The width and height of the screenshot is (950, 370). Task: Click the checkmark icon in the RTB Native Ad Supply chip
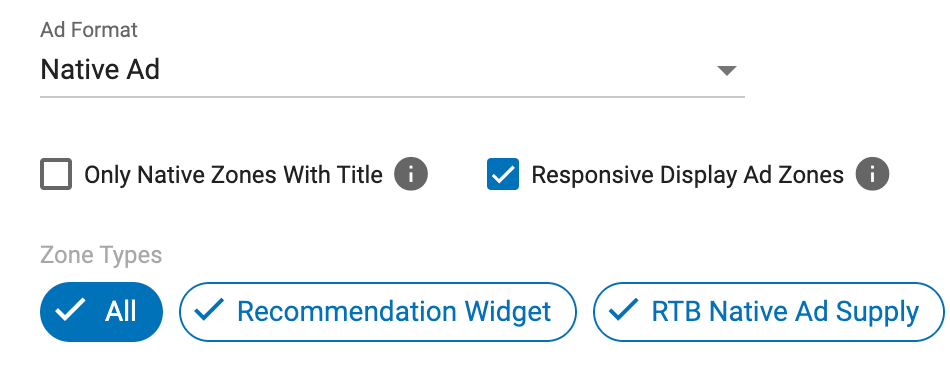623,311
